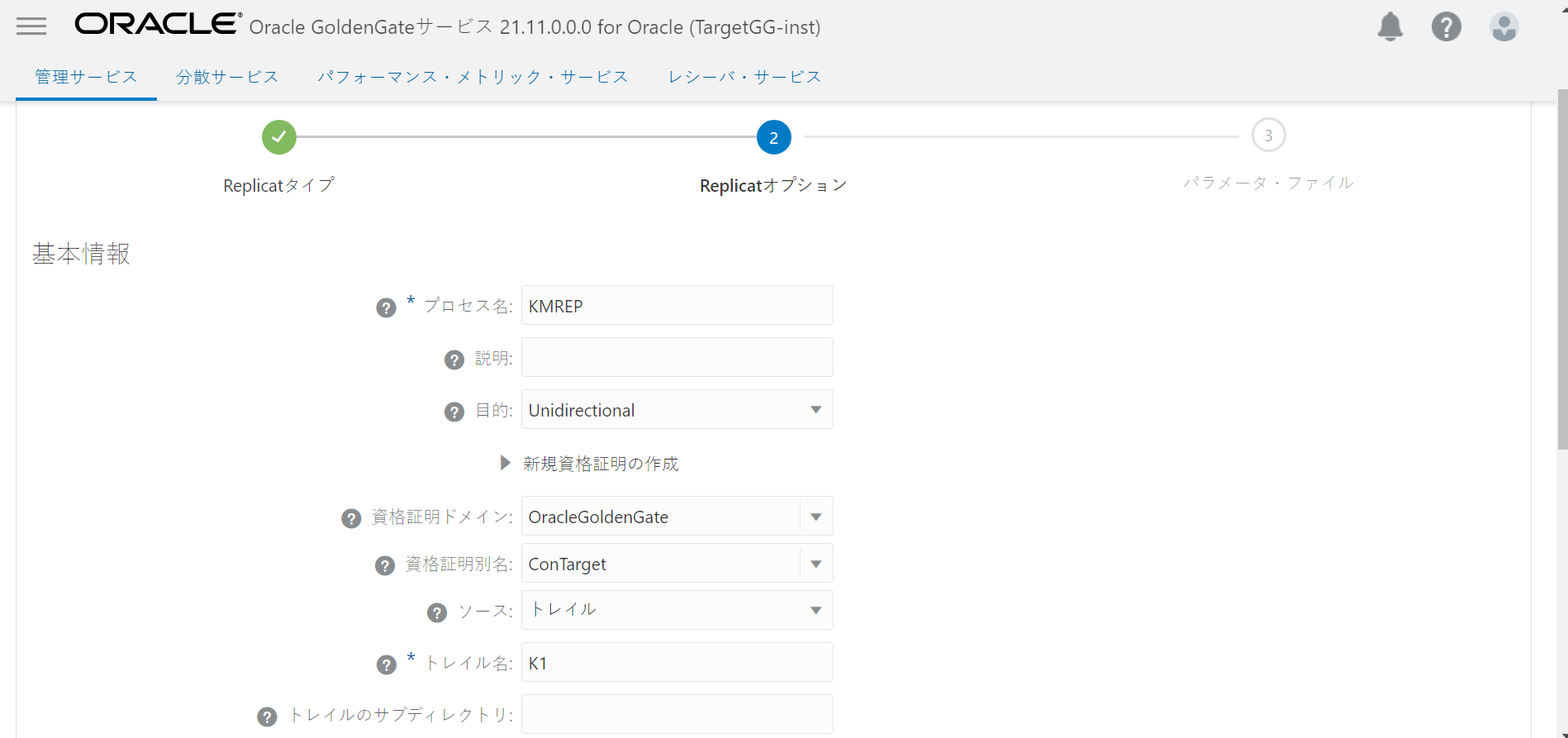Click the Replicatオプション step label
1568x738 pixels.
[773, 185]
